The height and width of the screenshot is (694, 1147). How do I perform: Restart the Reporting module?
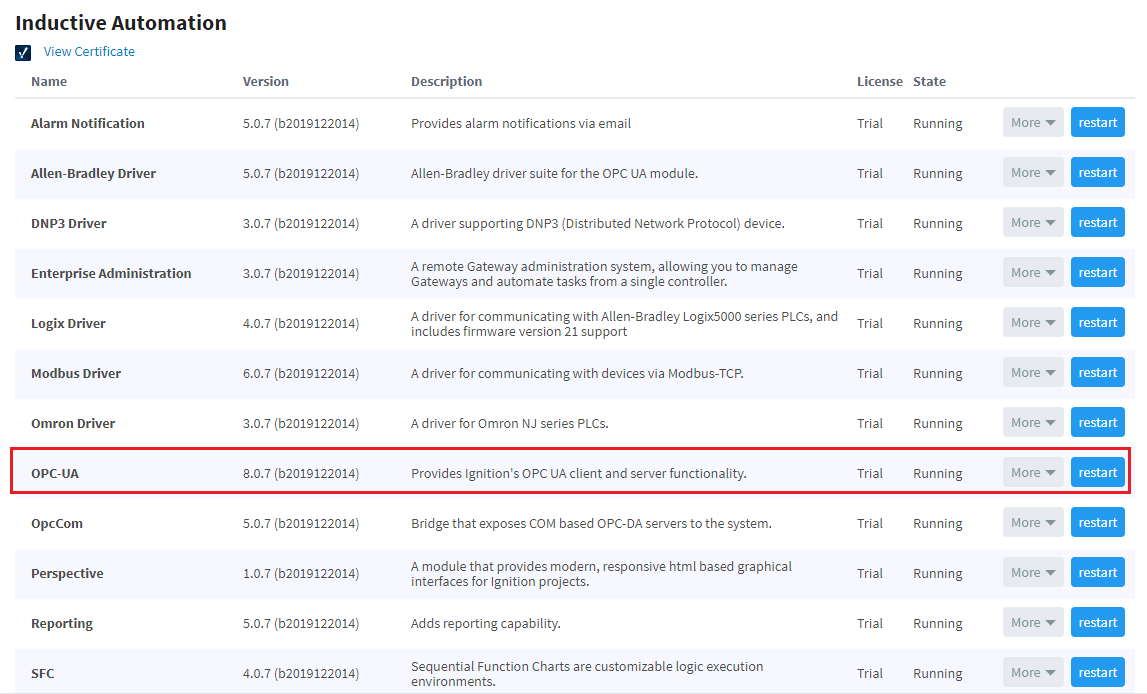point(1097,622)
